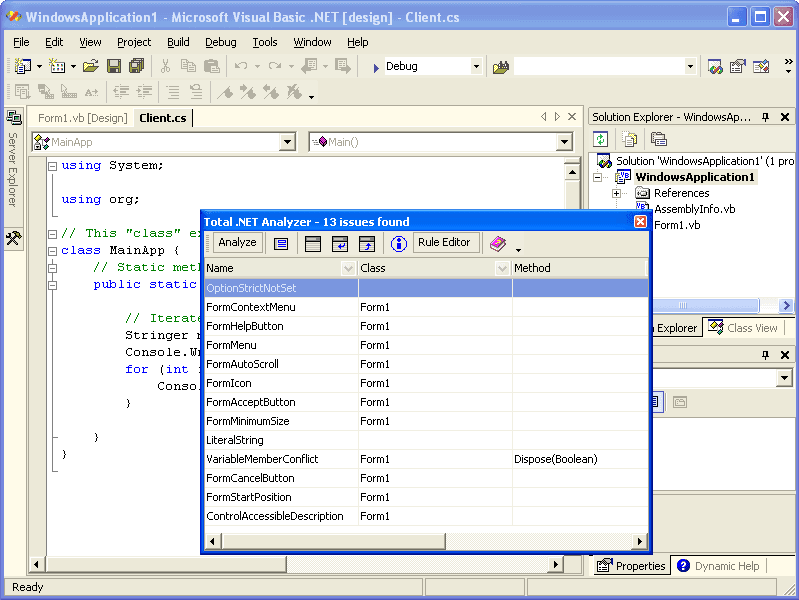Viewport: 799px width, 600px height.
Task: Click the Analyzer information icon
Action: tap(398, 243)
